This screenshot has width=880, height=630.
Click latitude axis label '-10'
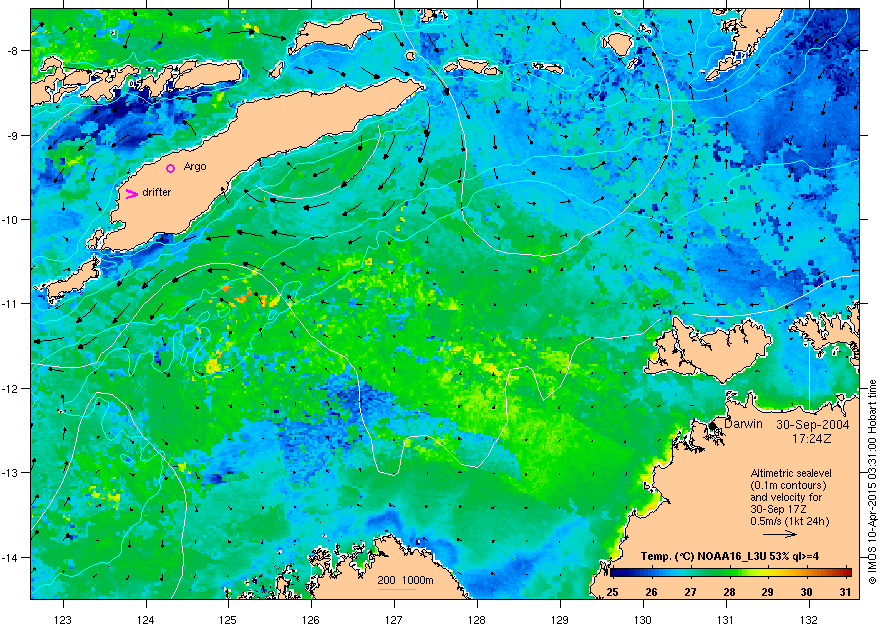point(10,220)
